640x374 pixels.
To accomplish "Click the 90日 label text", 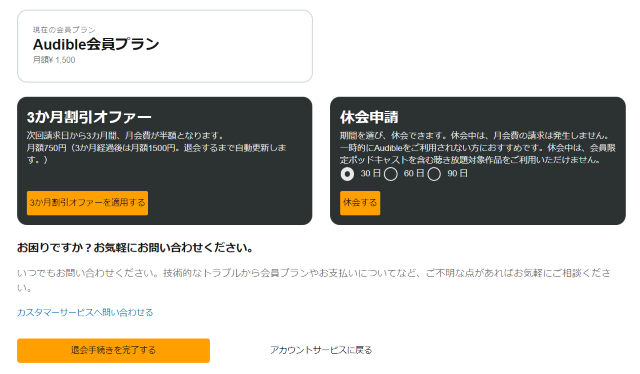I will point(457,174).
